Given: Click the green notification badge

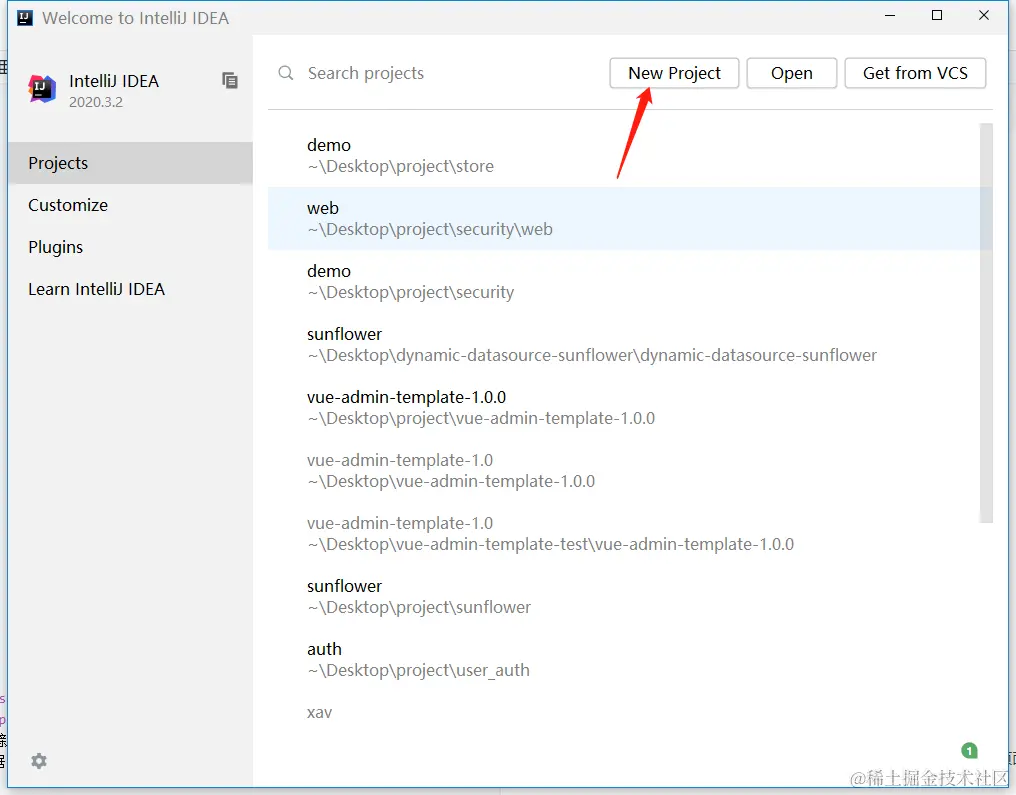Looking at the screenshot, I should [x=969, y=751].
